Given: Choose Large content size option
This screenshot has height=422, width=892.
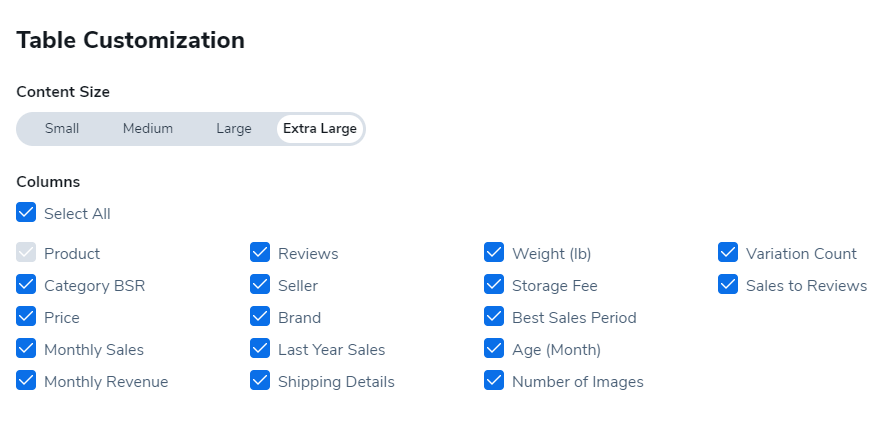Looking at the screenshot, I should [234, 129].
